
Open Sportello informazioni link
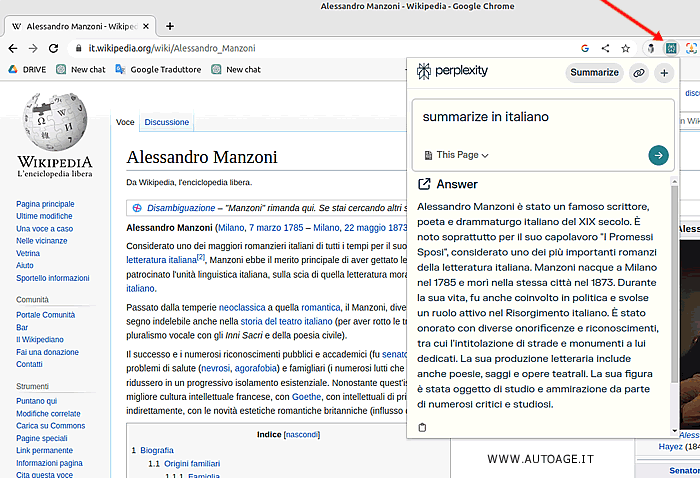pyautogui.click(x=53, y=278)
